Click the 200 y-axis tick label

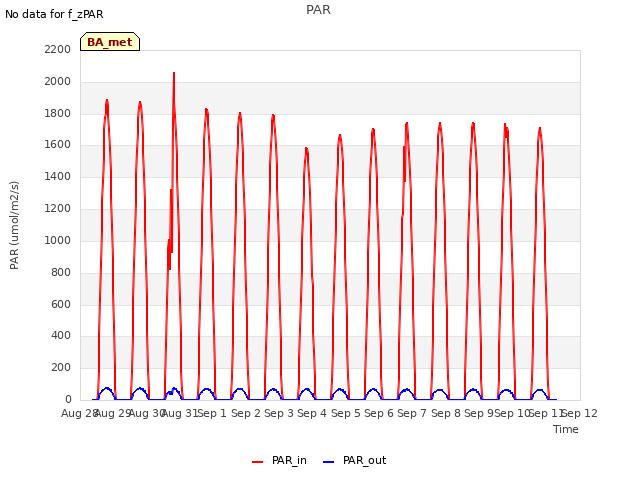pos(61,367)
